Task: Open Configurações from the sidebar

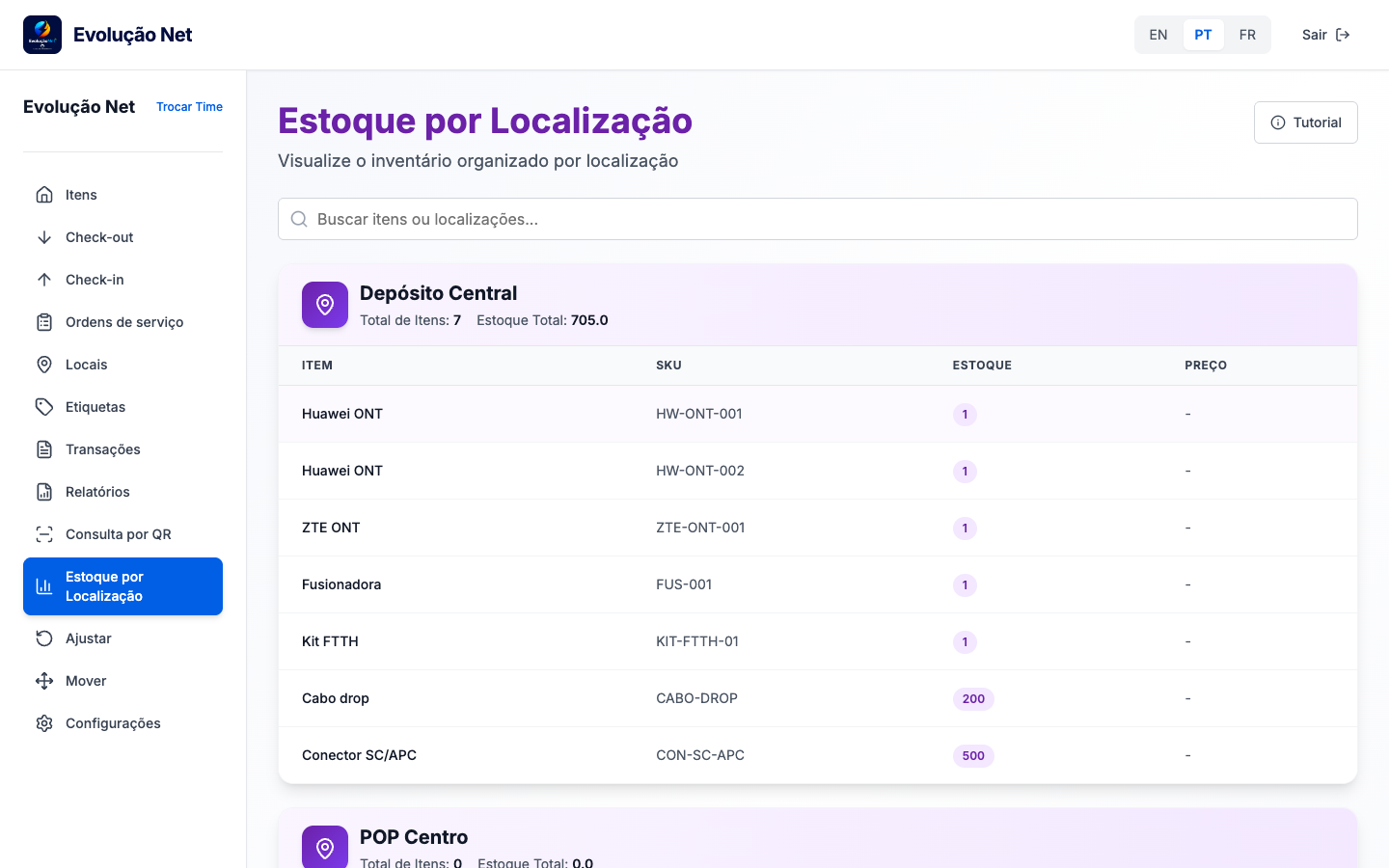Action: click(x=123, y=723)
